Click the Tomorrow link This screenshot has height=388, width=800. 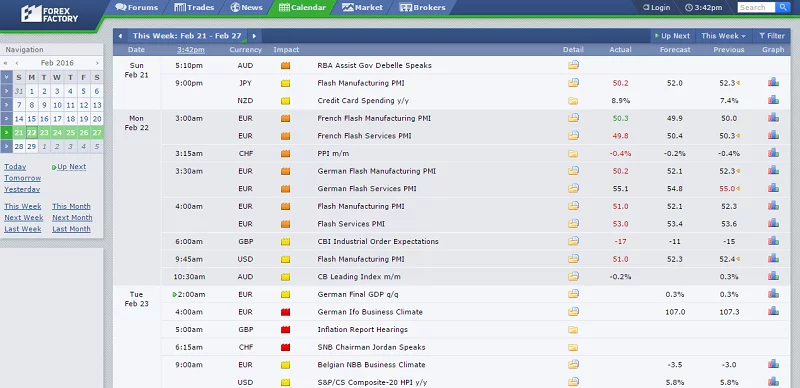[22, 178]
